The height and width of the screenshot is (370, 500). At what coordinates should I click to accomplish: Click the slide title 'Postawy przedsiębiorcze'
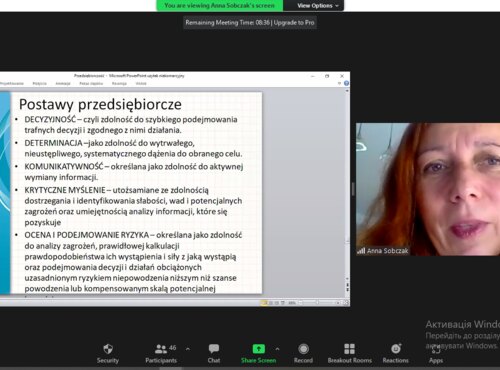100,104
